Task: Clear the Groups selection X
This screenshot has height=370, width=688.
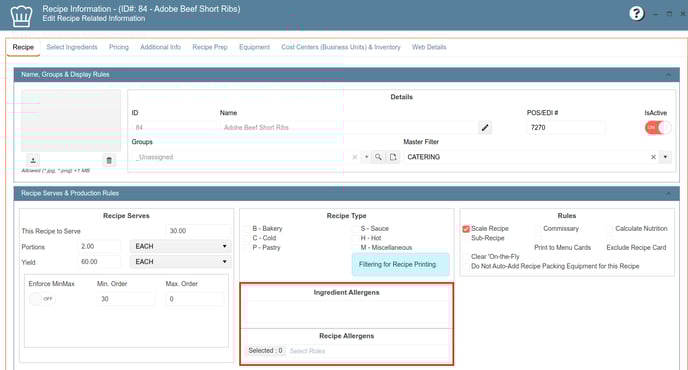Action: pyautogui.click(x=355, y=157)
